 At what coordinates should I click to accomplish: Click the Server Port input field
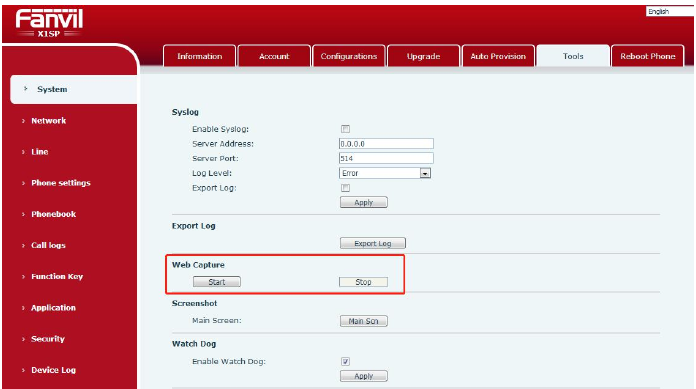tap(386, 159)
